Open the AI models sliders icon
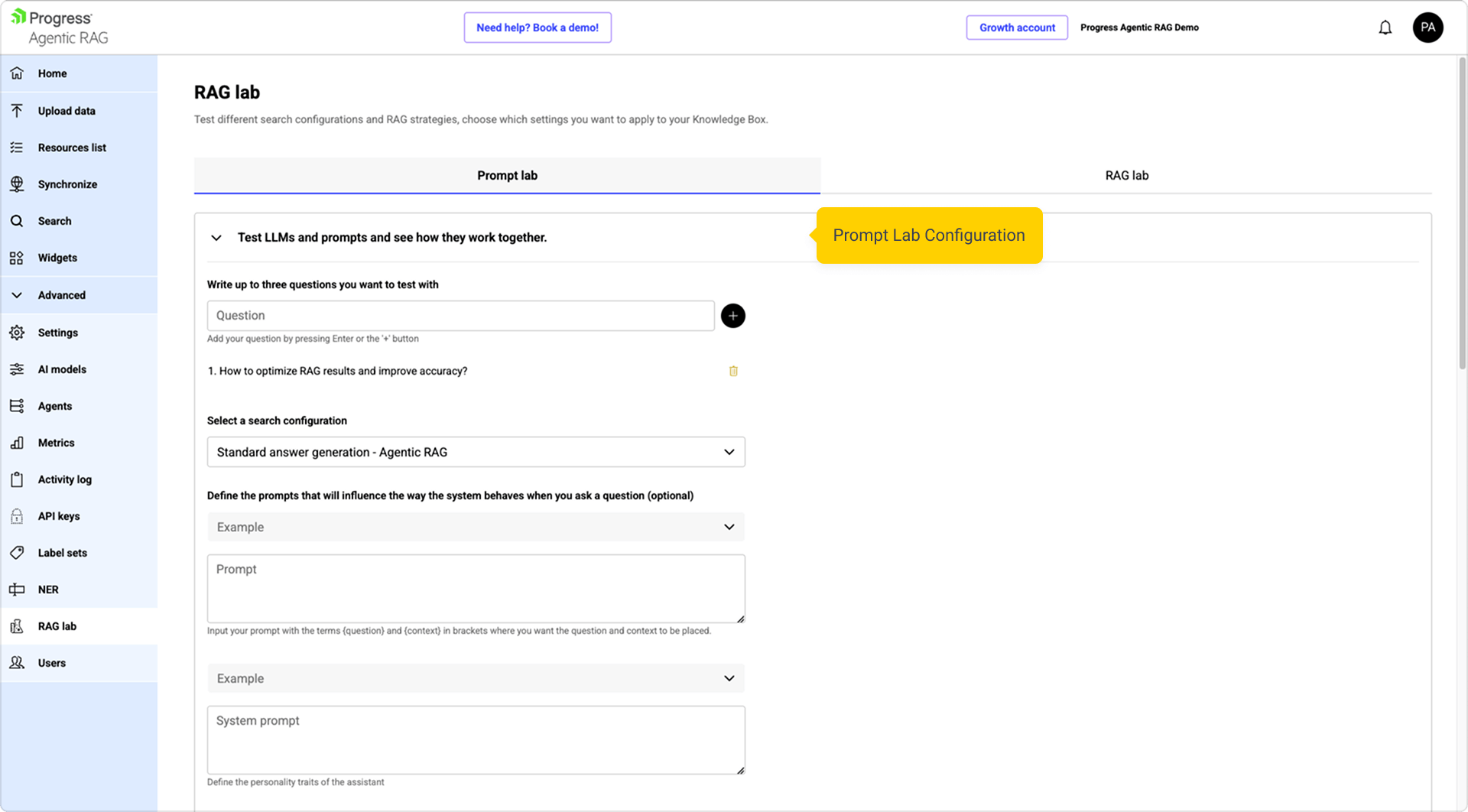 (x=17, y=370)
